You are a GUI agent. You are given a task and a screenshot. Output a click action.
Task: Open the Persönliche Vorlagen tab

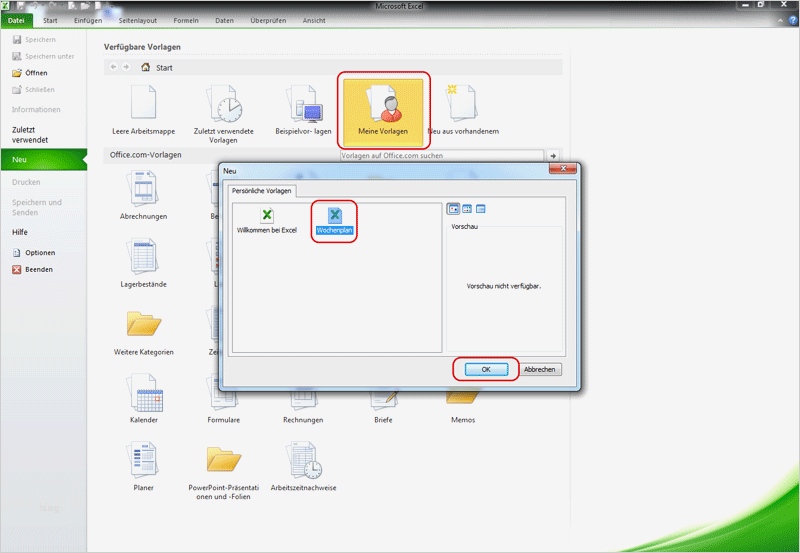pyautogui.click(x=261, y=191)
